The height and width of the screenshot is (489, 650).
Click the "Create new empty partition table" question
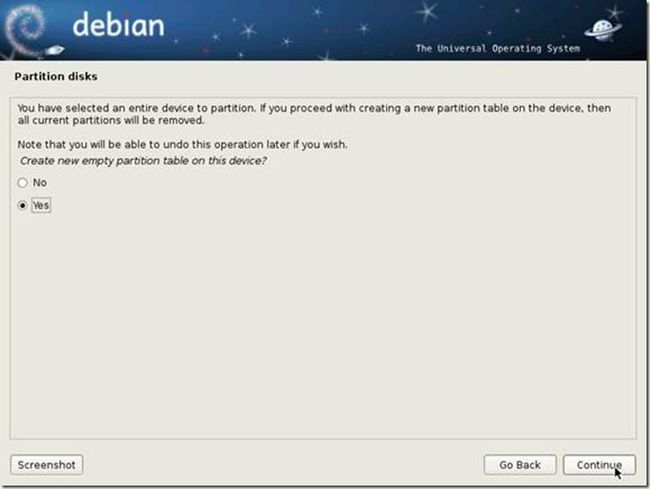pos(143,161)
